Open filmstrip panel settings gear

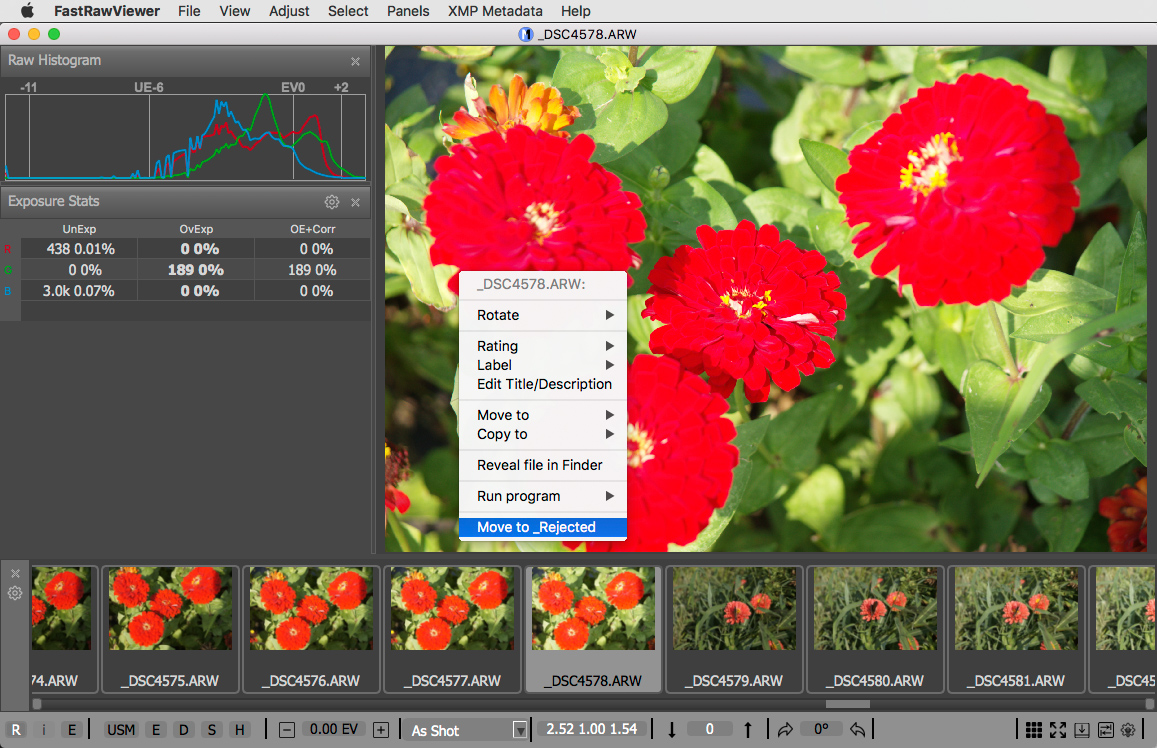[15, 593]
